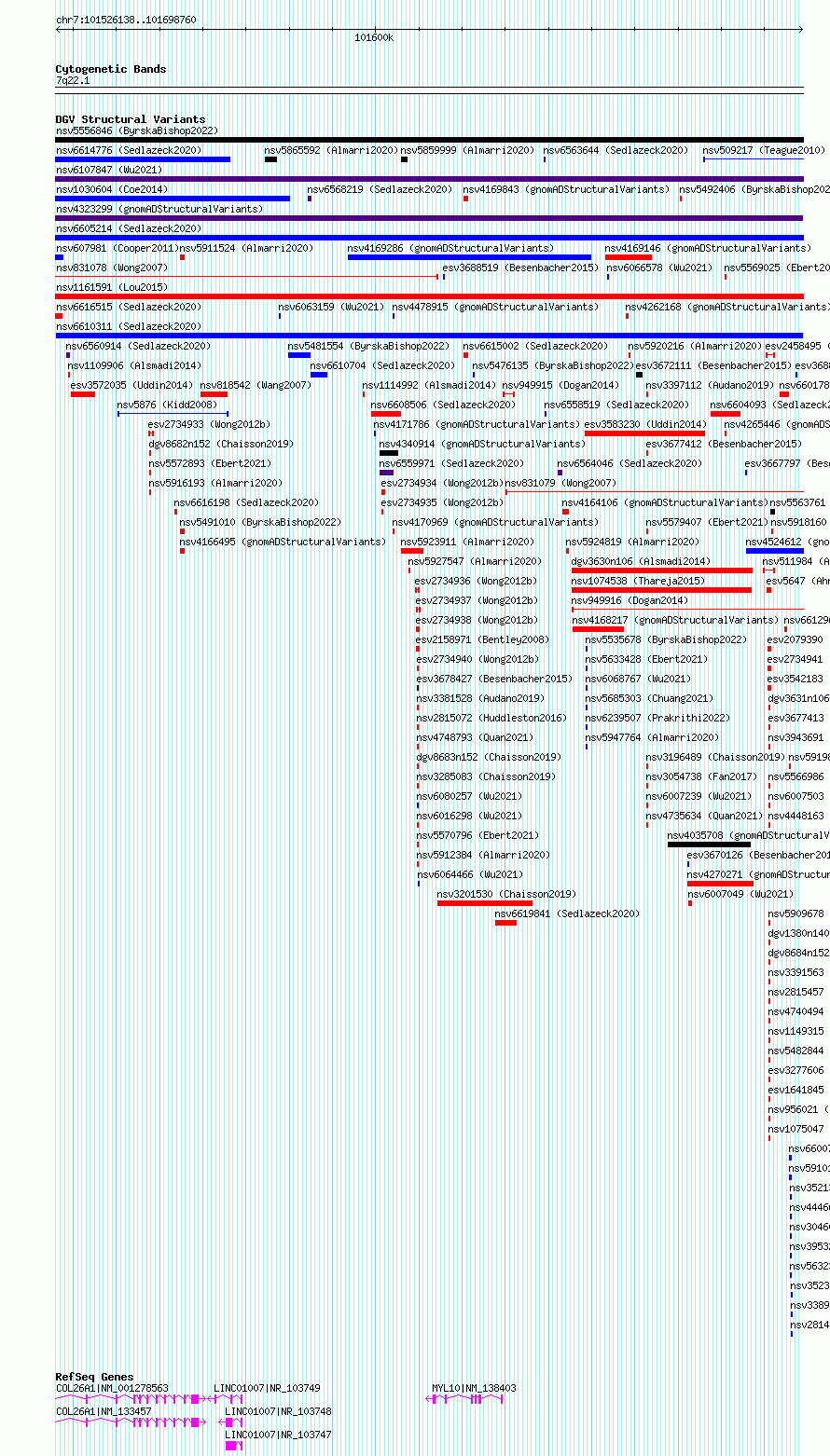
Task: Open variant nsv5876 (Kidd2008)
Action: tap(167, 405)
